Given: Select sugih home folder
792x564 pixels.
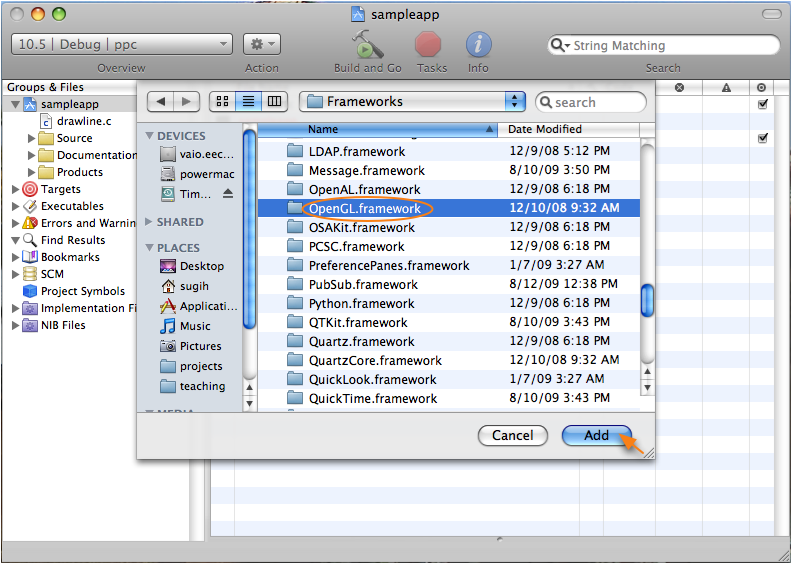Looking at the screenshot, I should point(185,286).
